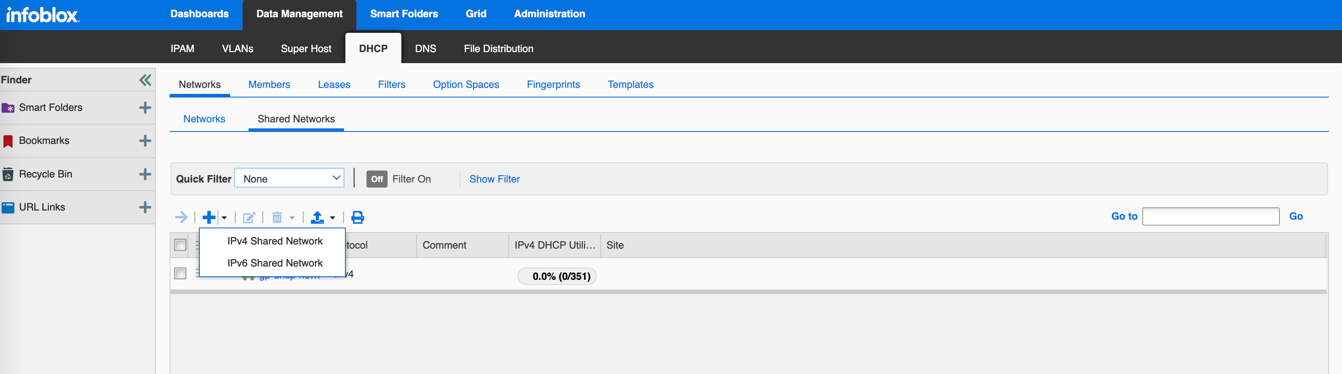Click the Go to input field

[x=1211, y=216]
